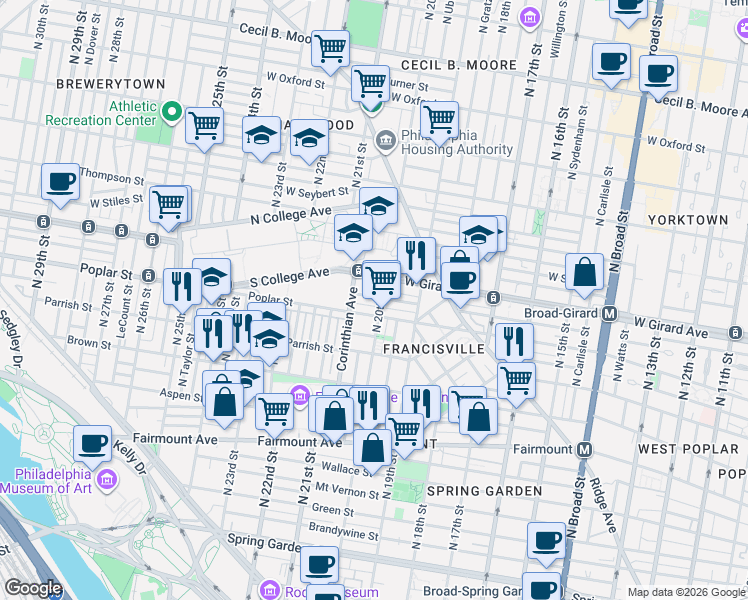
Task: Select the SPRING GARDEN neighborhood label
Action: click(x=485, y=491)
